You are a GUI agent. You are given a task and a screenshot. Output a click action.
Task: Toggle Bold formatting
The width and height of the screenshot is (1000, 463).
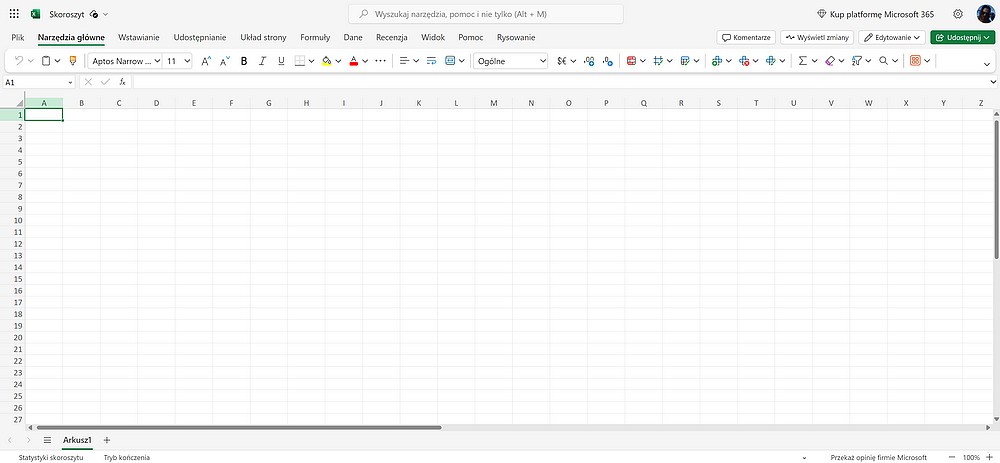(244, 61)
